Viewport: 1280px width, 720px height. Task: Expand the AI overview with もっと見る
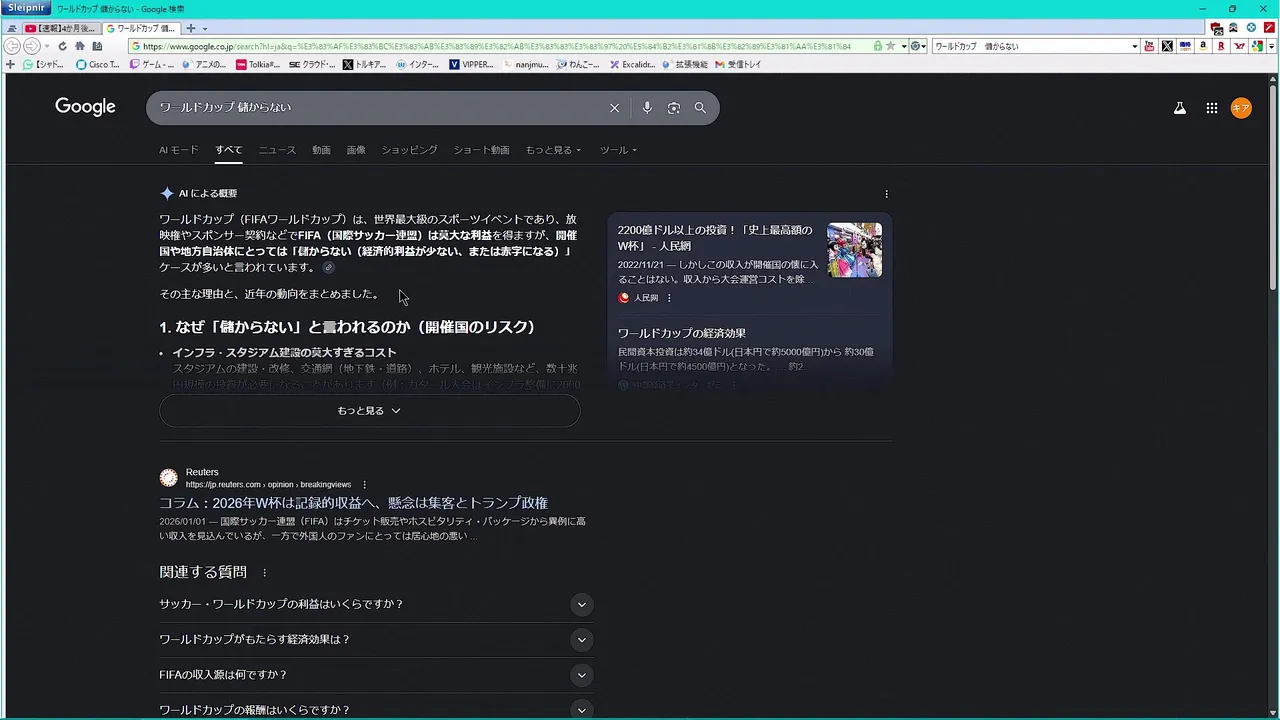point(369,411)
